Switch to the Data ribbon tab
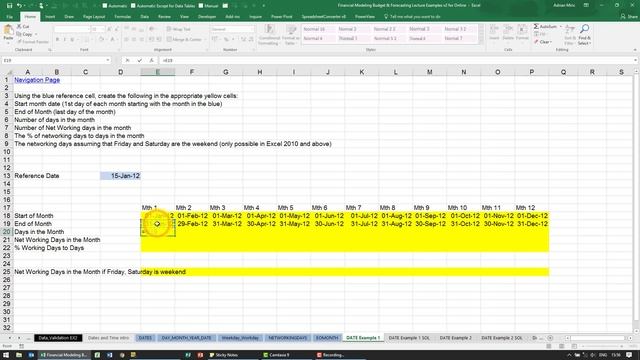The image size is (640, 360). [x=144, y=17]
